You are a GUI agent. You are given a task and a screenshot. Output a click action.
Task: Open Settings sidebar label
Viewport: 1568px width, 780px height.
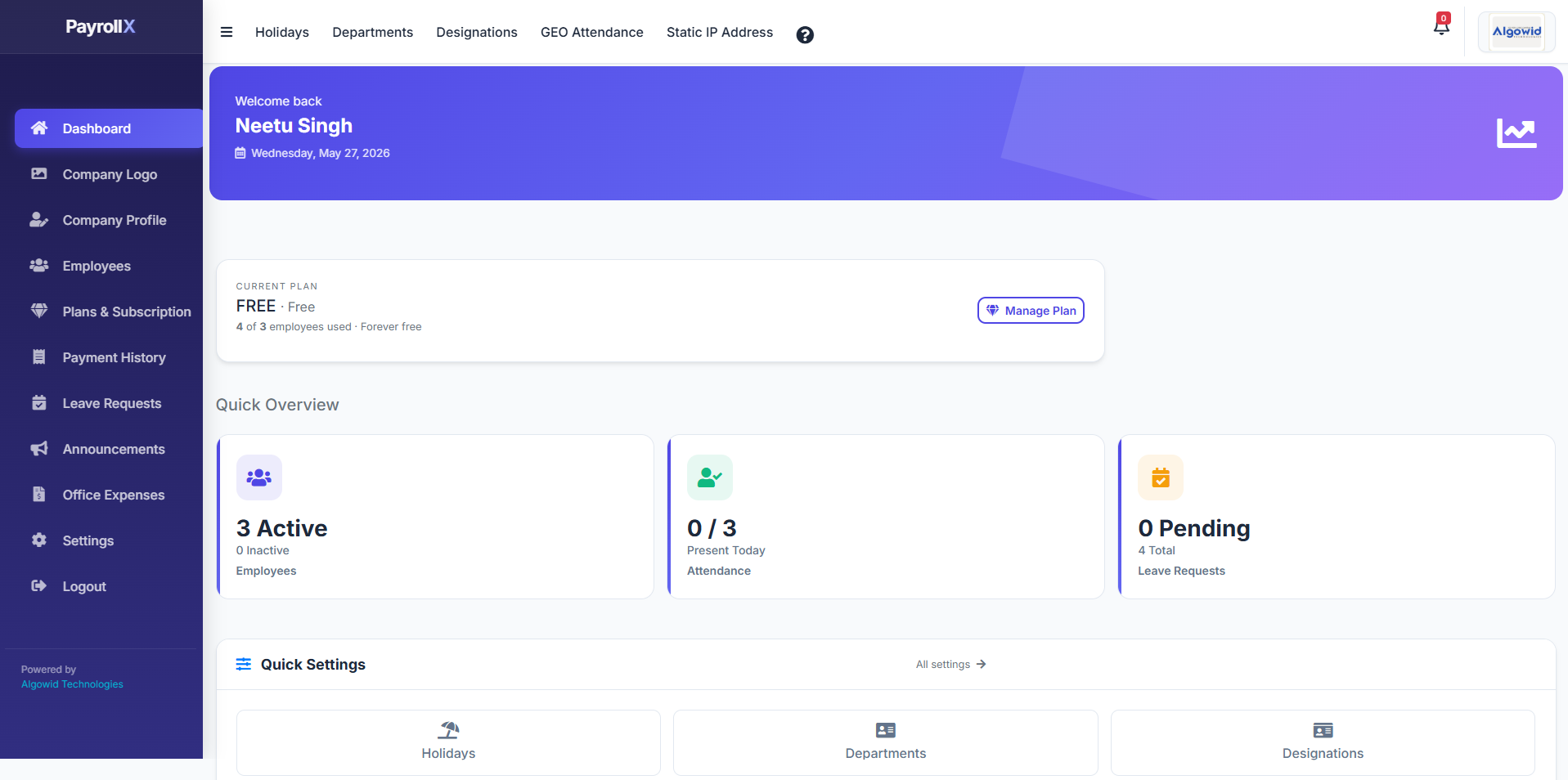[x=88, y=540]
